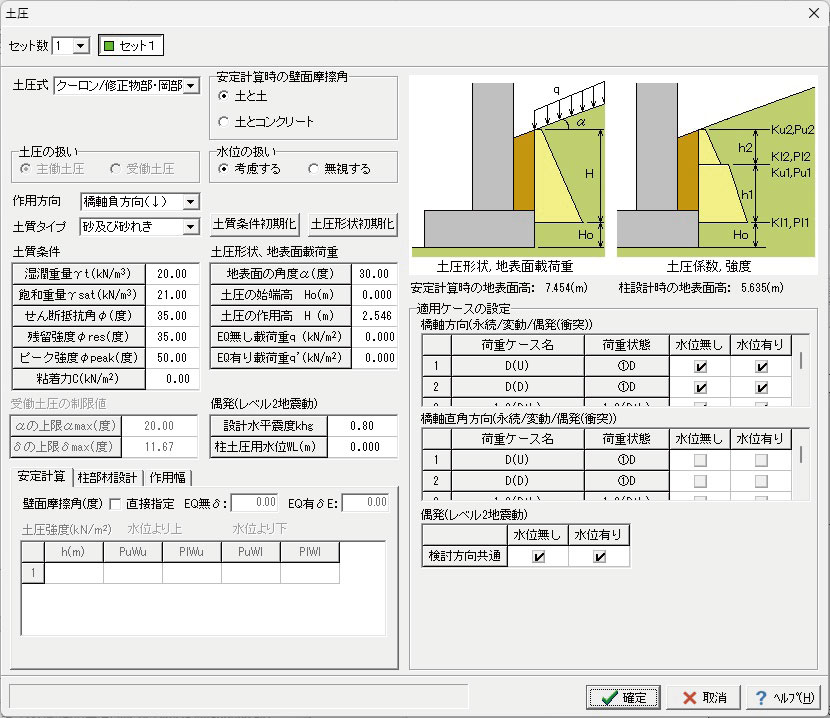Image resolution: width=830 pixels, height=718 pixels.
Task: Switch to the 柱部材設計 tab
Action: coord(109,477)
